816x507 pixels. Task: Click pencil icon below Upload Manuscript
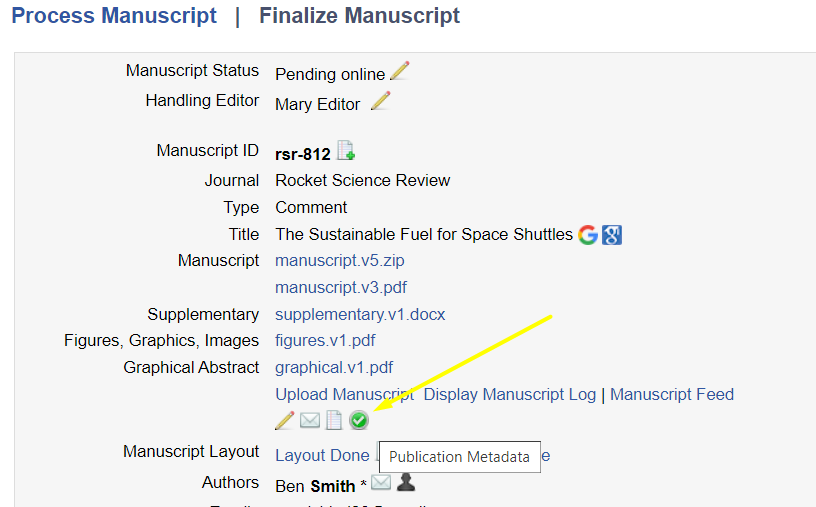[x=285, y=421]
